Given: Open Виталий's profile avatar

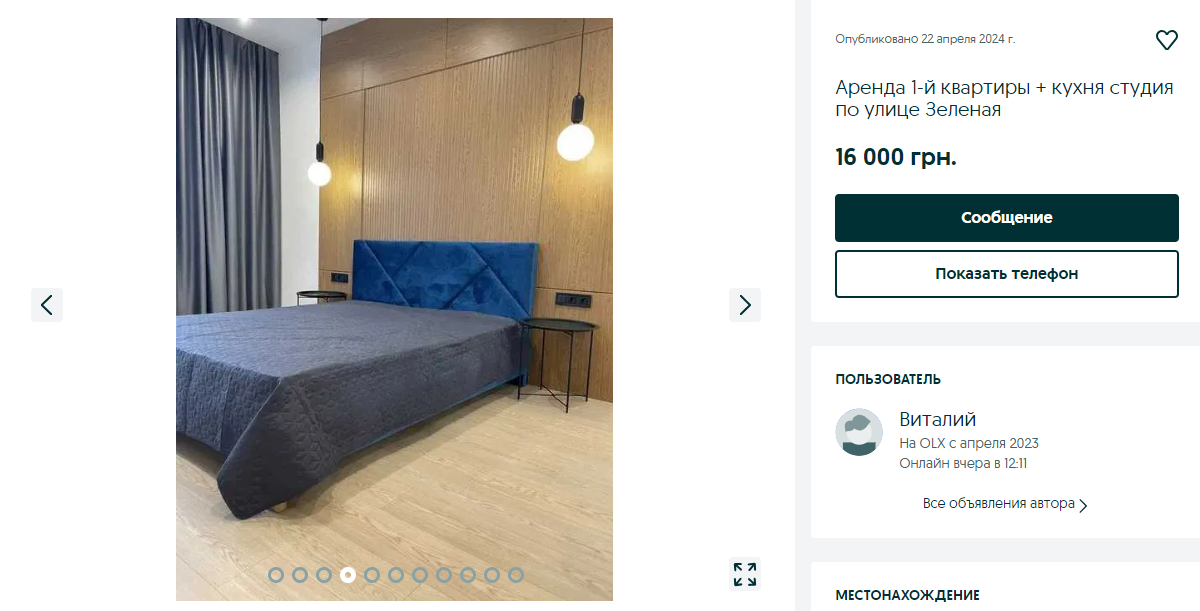Looking at the screenshot, I should coord(859,432).
